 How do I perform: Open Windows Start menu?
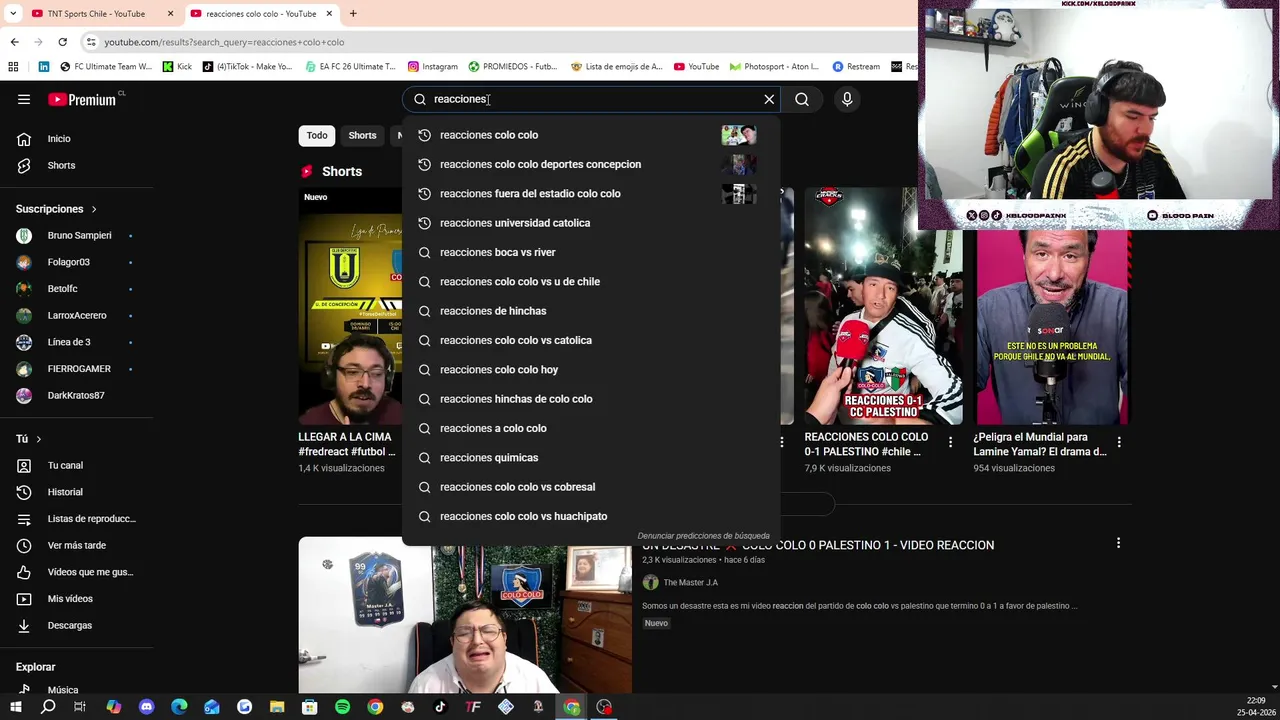(x=15, y=707)
